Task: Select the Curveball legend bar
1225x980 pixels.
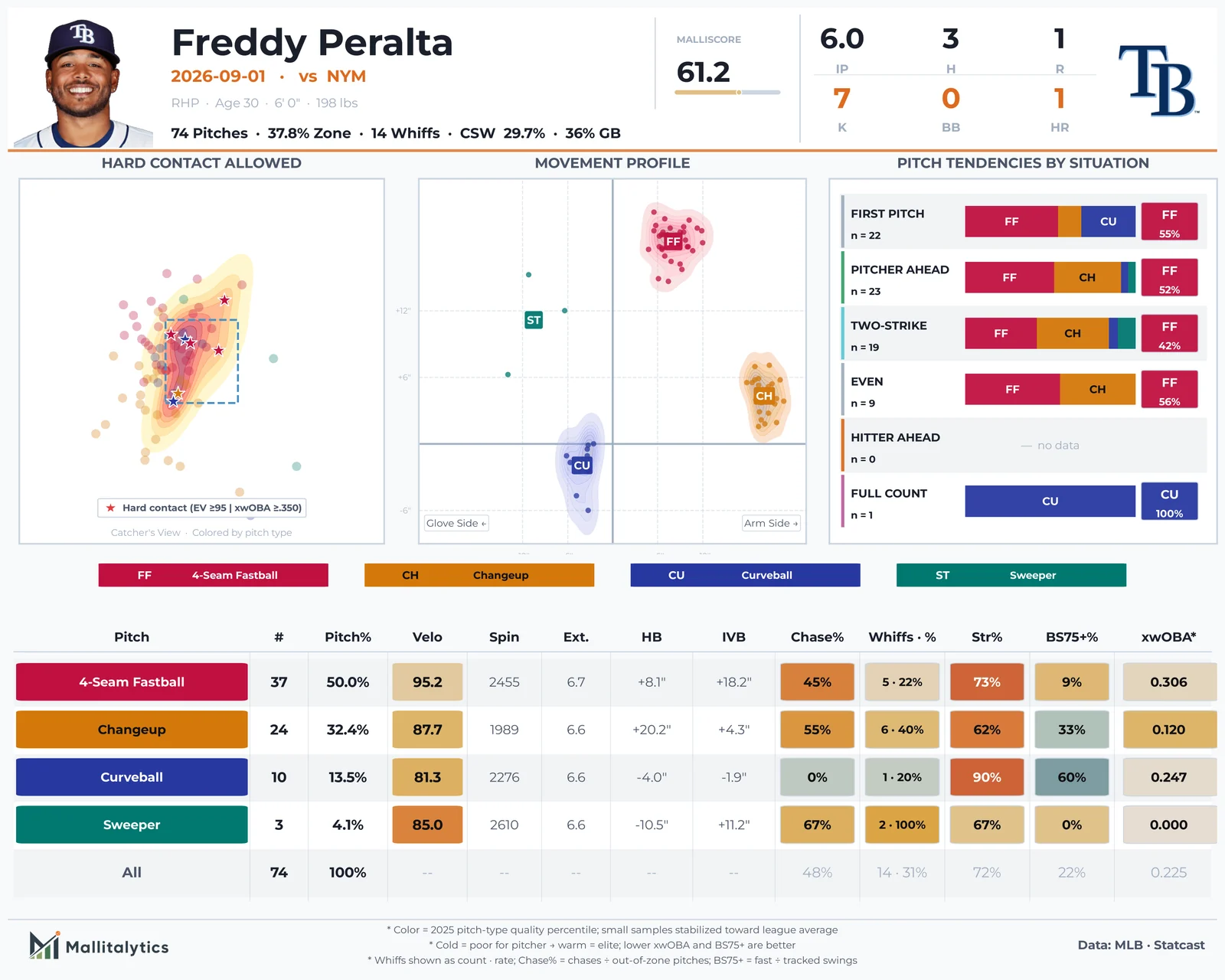Action: (x=745, y=575)
